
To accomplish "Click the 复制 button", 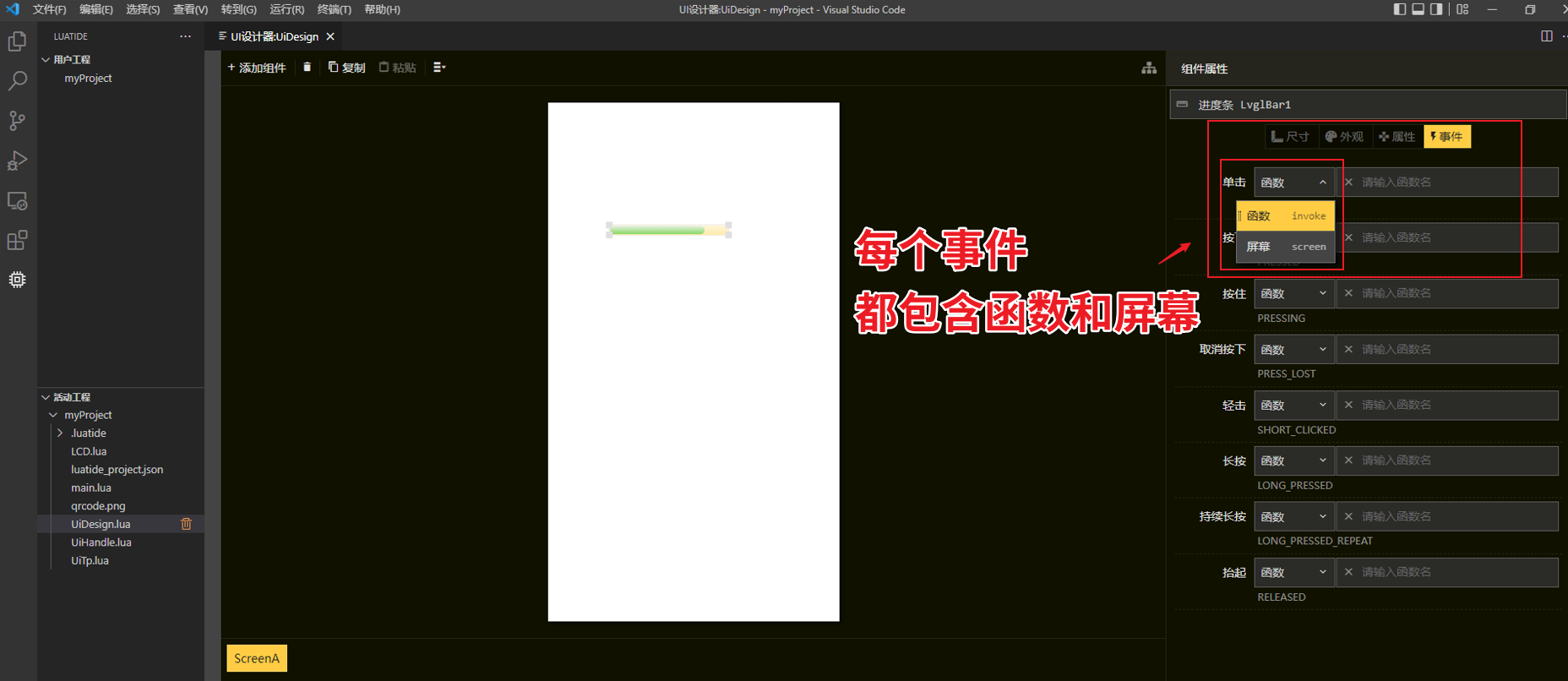I will [346, 68].
